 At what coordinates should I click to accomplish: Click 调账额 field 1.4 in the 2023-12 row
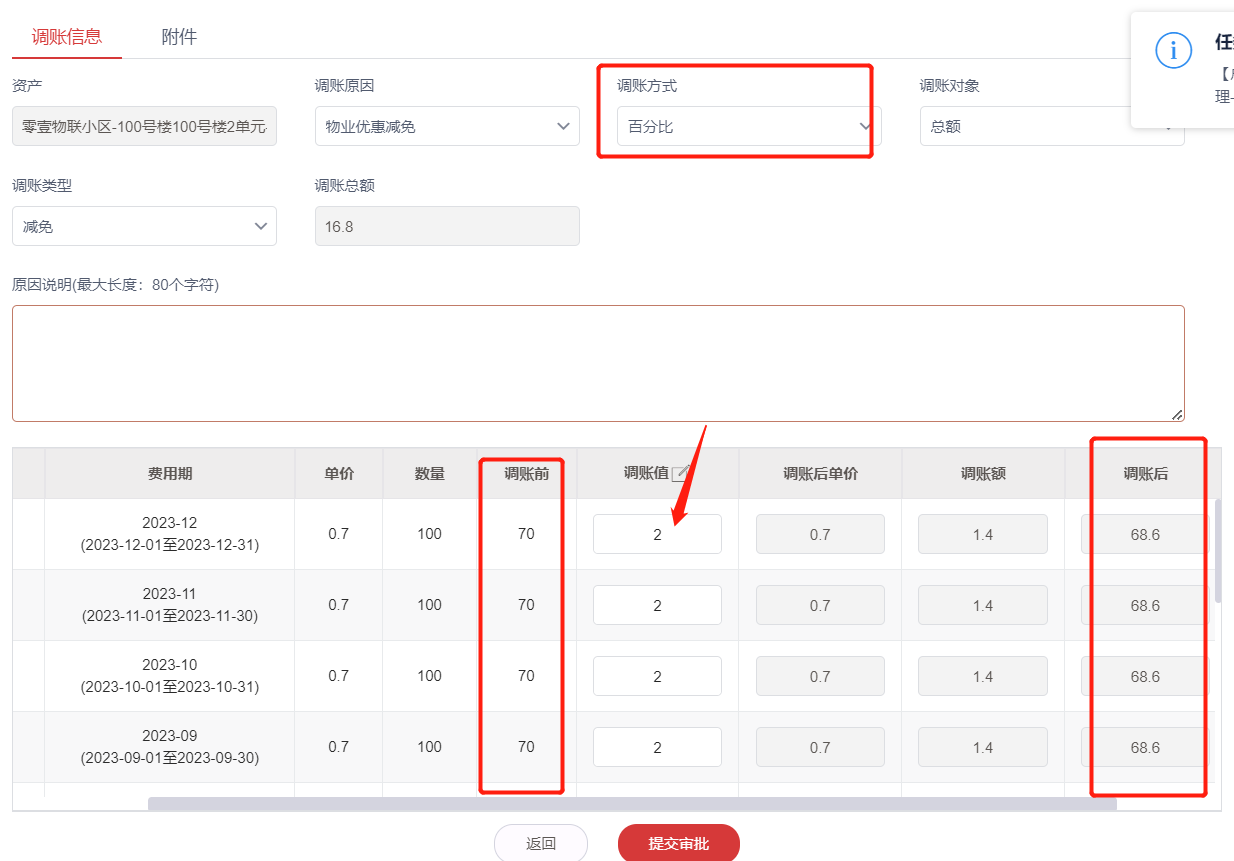click(983, 534)
